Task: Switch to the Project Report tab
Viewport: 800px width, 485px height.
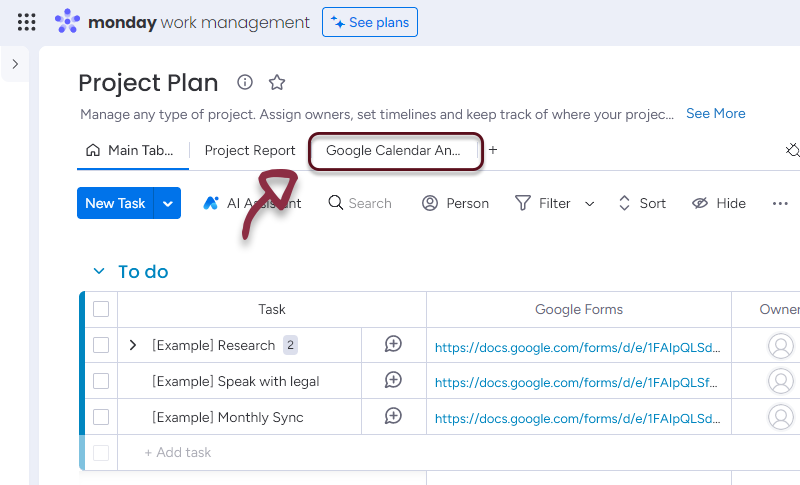Action: 250,150
